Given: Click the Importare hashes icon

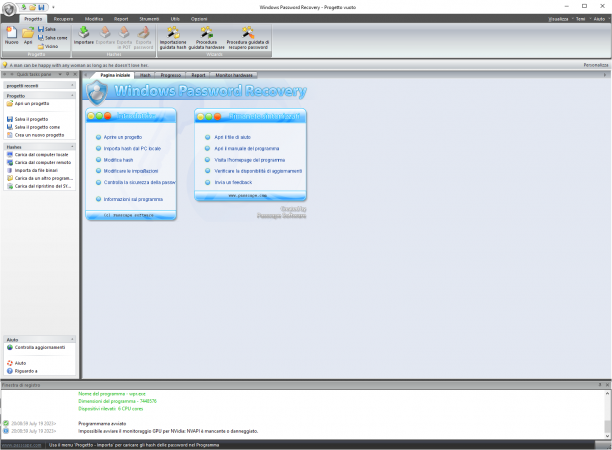Looking at the screenshot, I should point(84,35).
